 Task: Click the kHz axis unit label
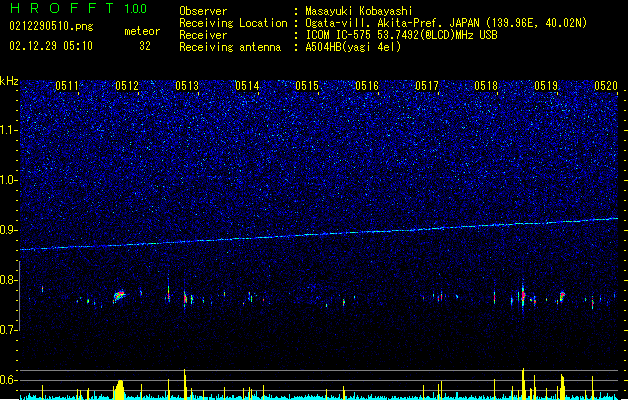point(9,81)
